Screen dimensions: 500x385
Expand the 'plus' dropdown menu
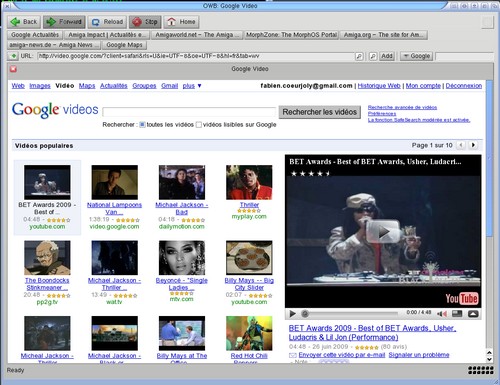[x=192, y=86]
